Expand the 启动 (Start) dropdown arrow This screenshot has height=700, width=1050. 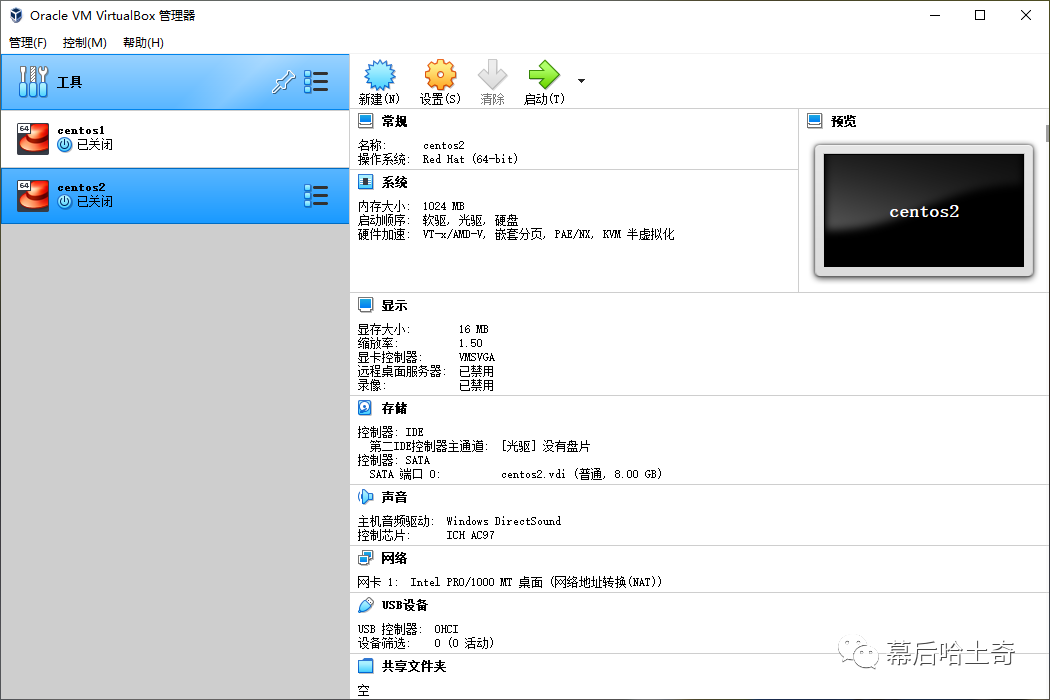click(581, 81)
